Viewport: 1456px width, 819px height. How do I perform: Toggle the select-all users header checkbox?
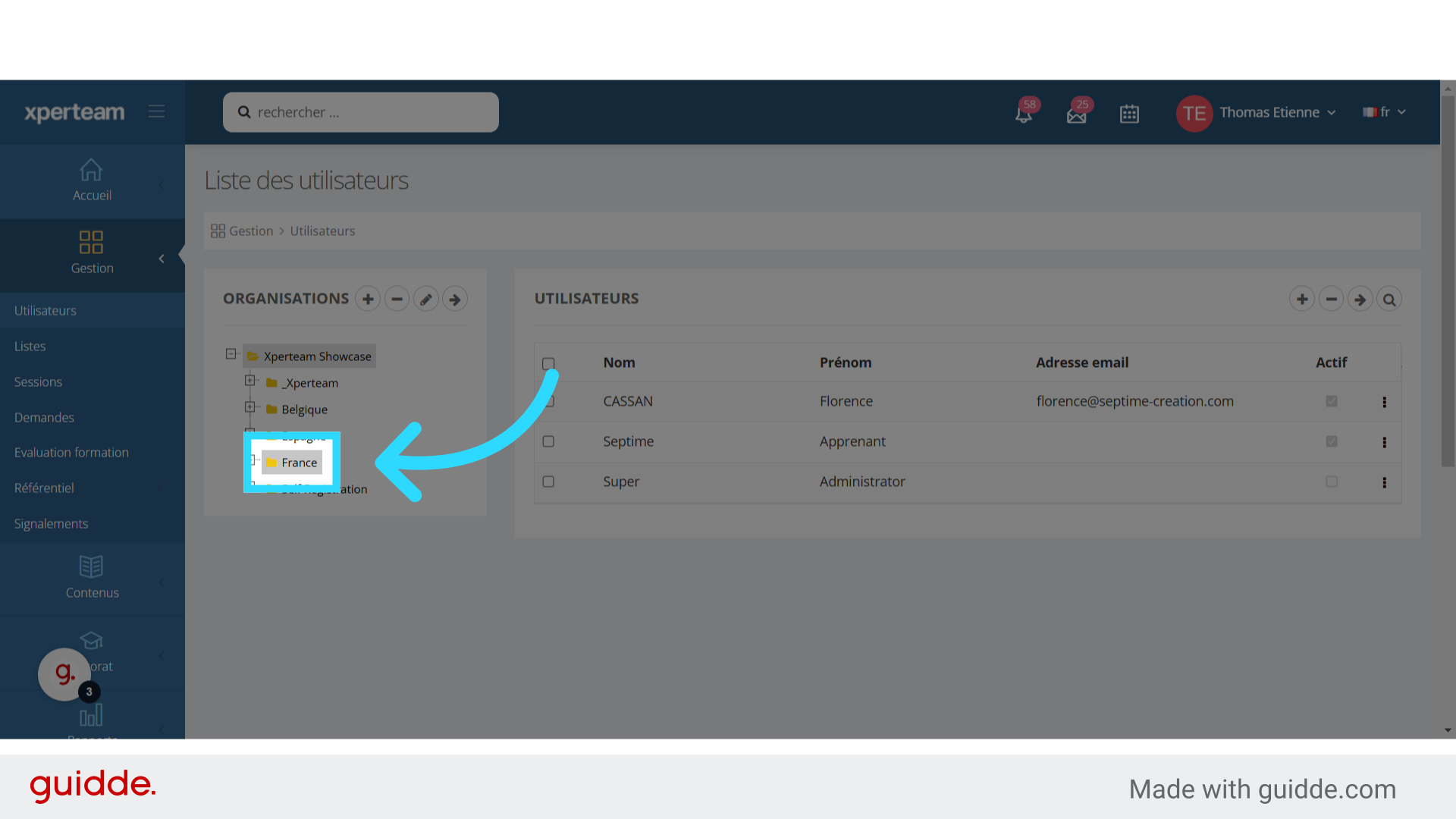point(548,363)
